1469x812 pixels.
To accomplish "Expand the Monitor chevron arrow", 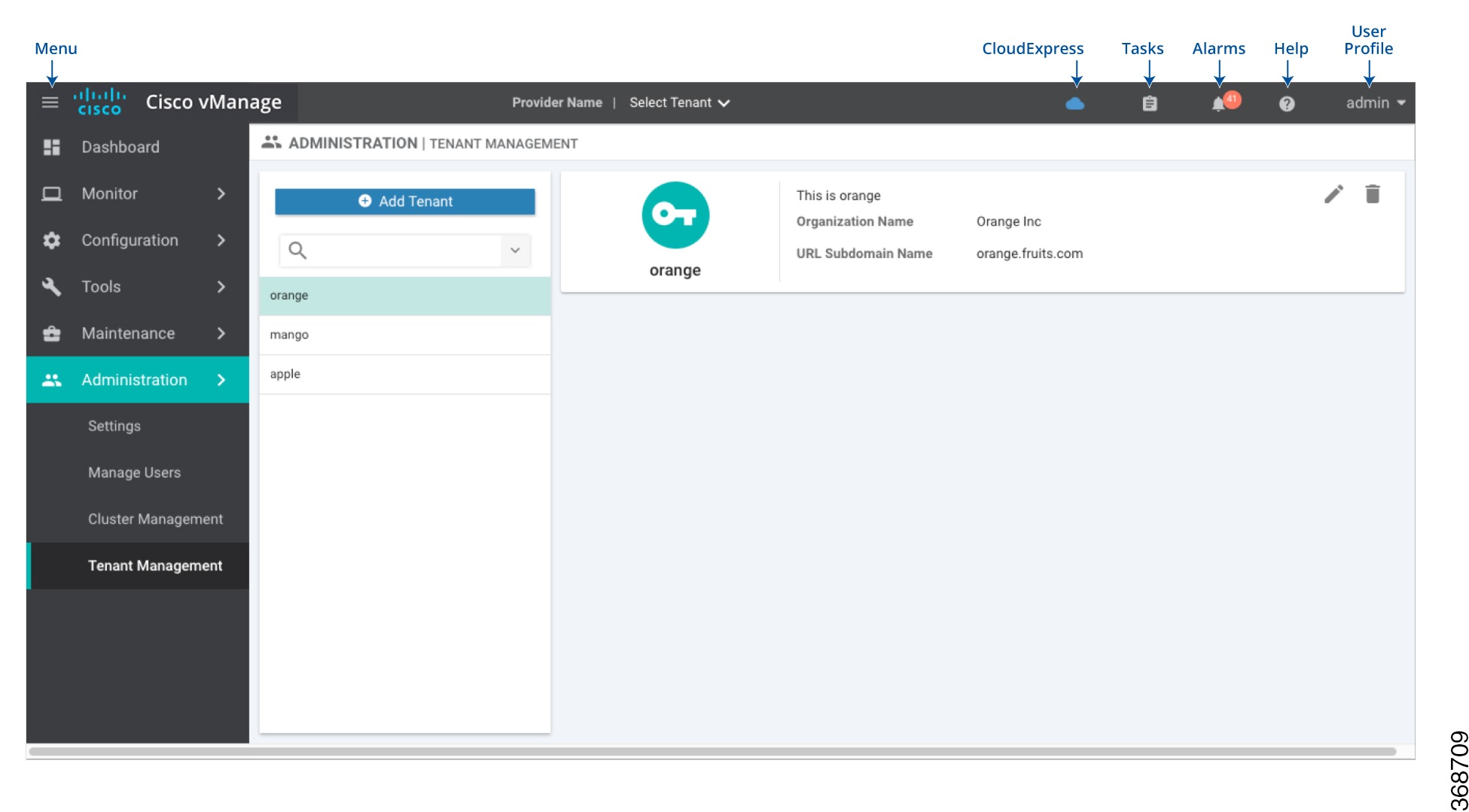I will coord(221,193).
